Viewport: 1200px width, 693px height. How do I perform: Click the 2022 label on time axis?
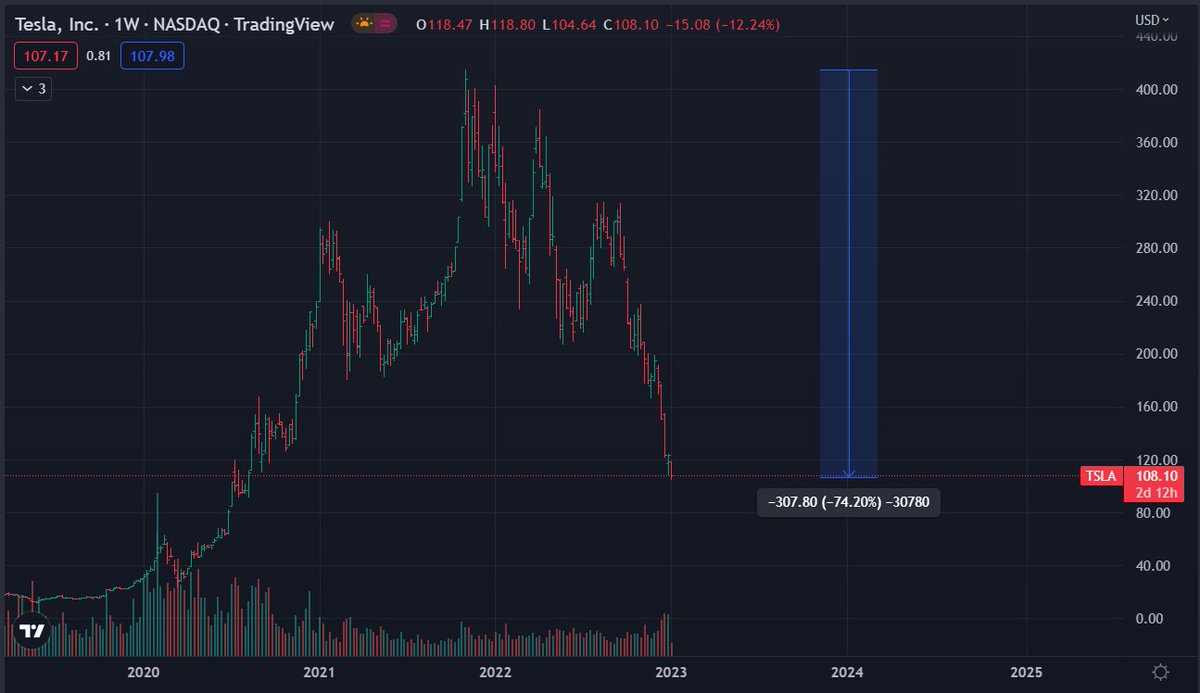click(494, 671)
